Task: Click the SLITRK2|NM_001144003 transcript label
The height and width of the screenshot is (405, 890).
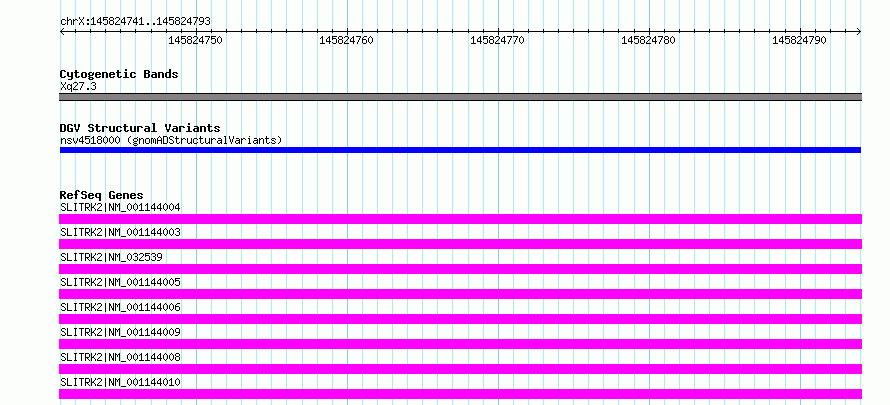Action: pyautogui.click(x=120, y=233)
